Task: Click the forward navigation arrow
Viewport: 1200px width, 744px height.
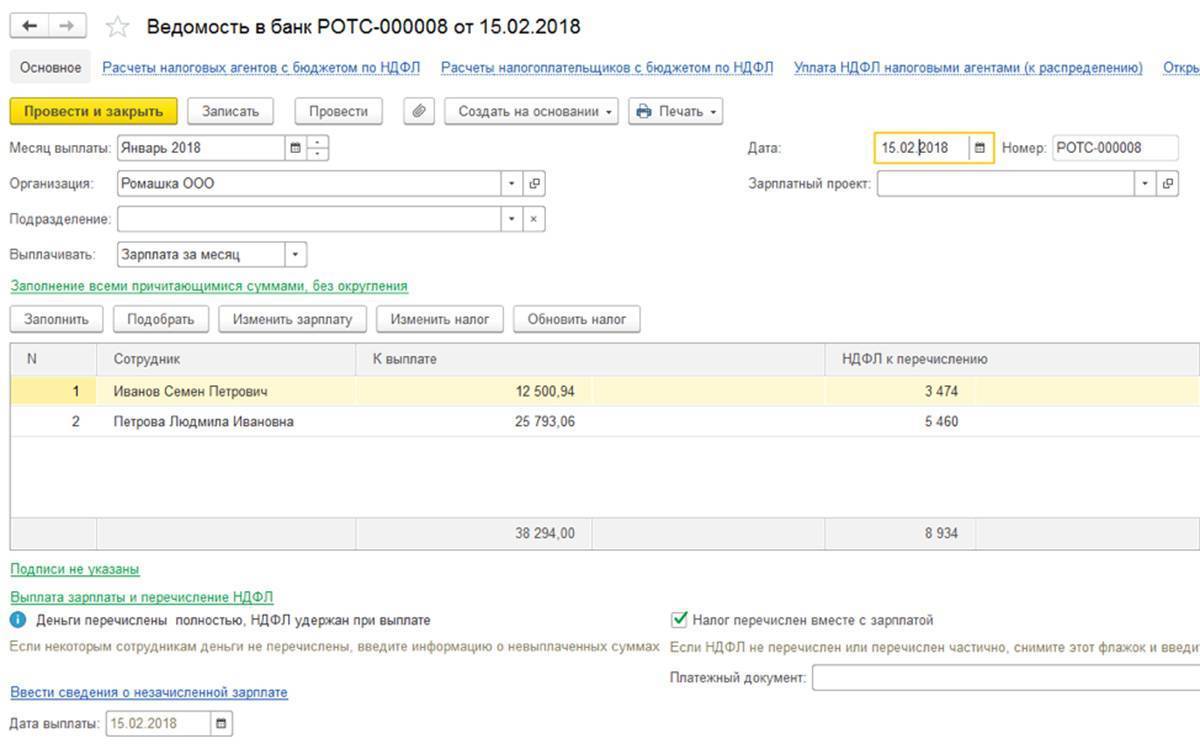Action: point(67,27)
